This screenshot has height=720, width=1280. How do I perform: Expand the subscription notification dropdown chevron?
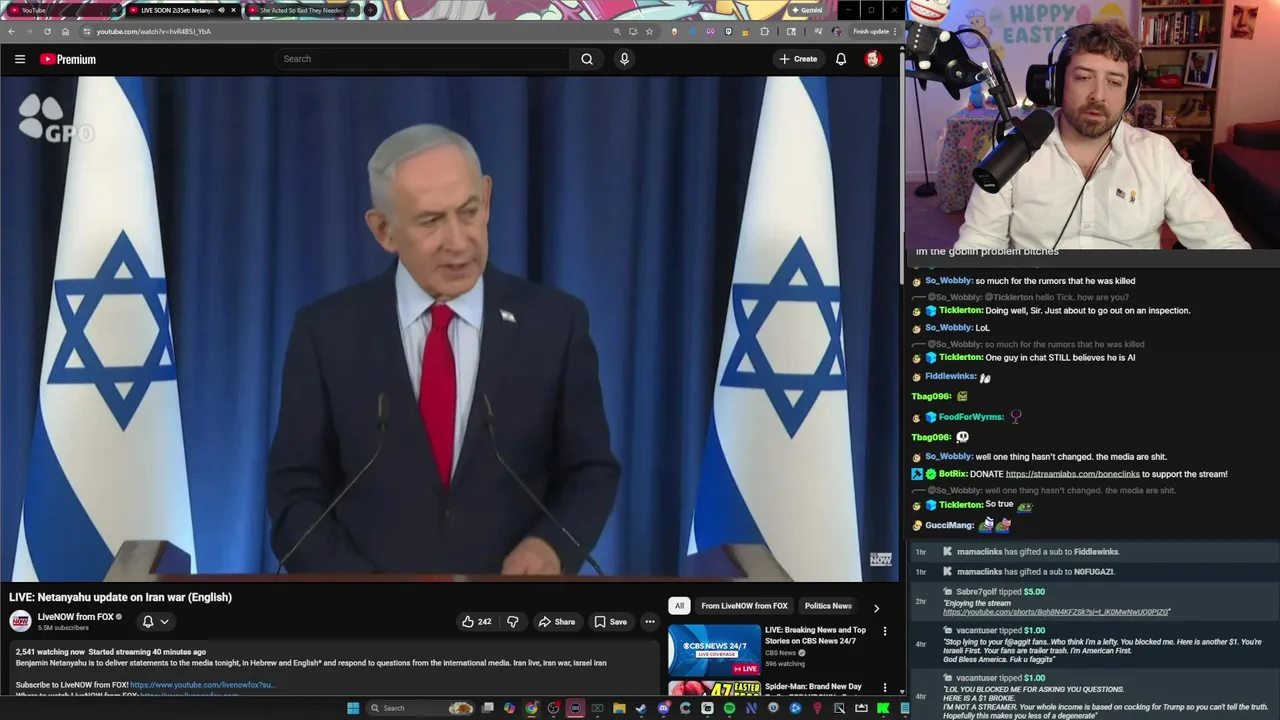click(x=165, y=621)
